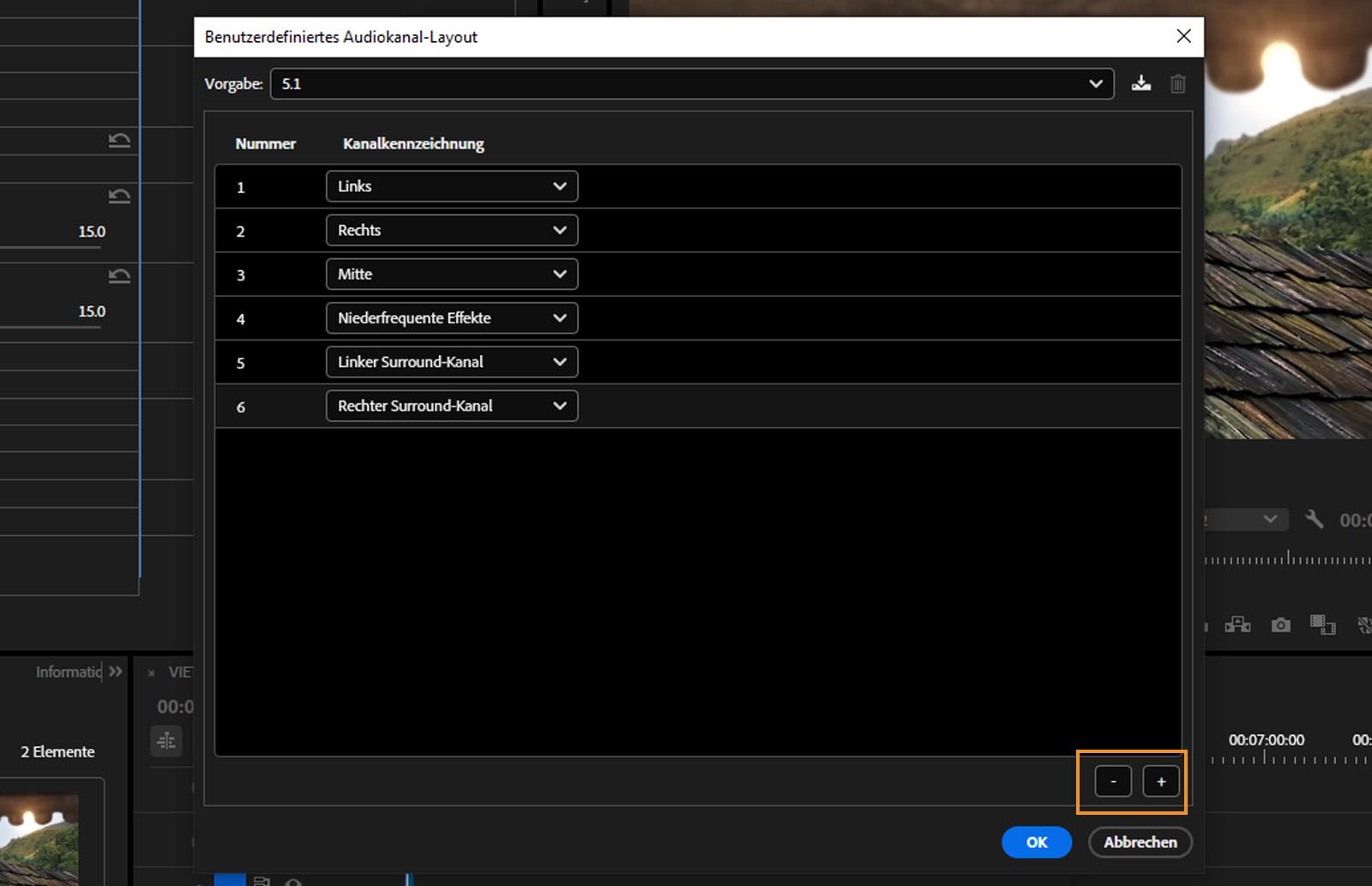Toggle the multi-camera view icon left of the camera
The width and height of the screenshot is (1372, 886).
1237,624
